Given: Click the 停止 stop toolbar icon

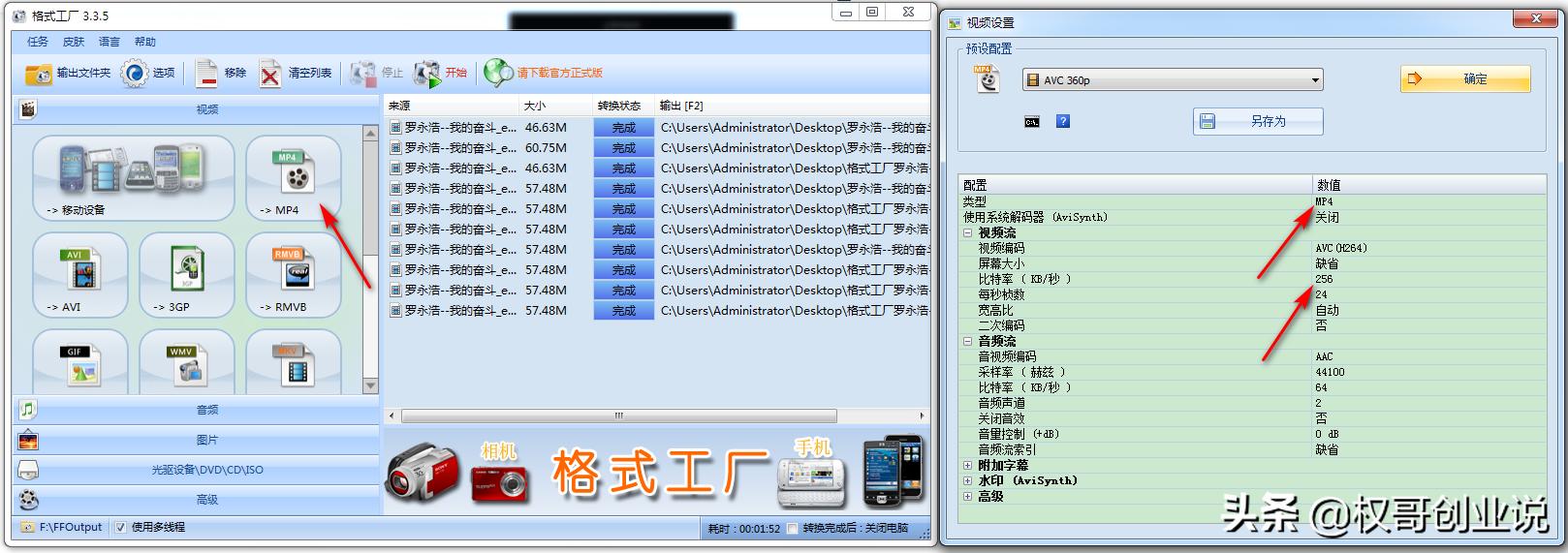Looking at the screenshot, I should pos(363,74).
